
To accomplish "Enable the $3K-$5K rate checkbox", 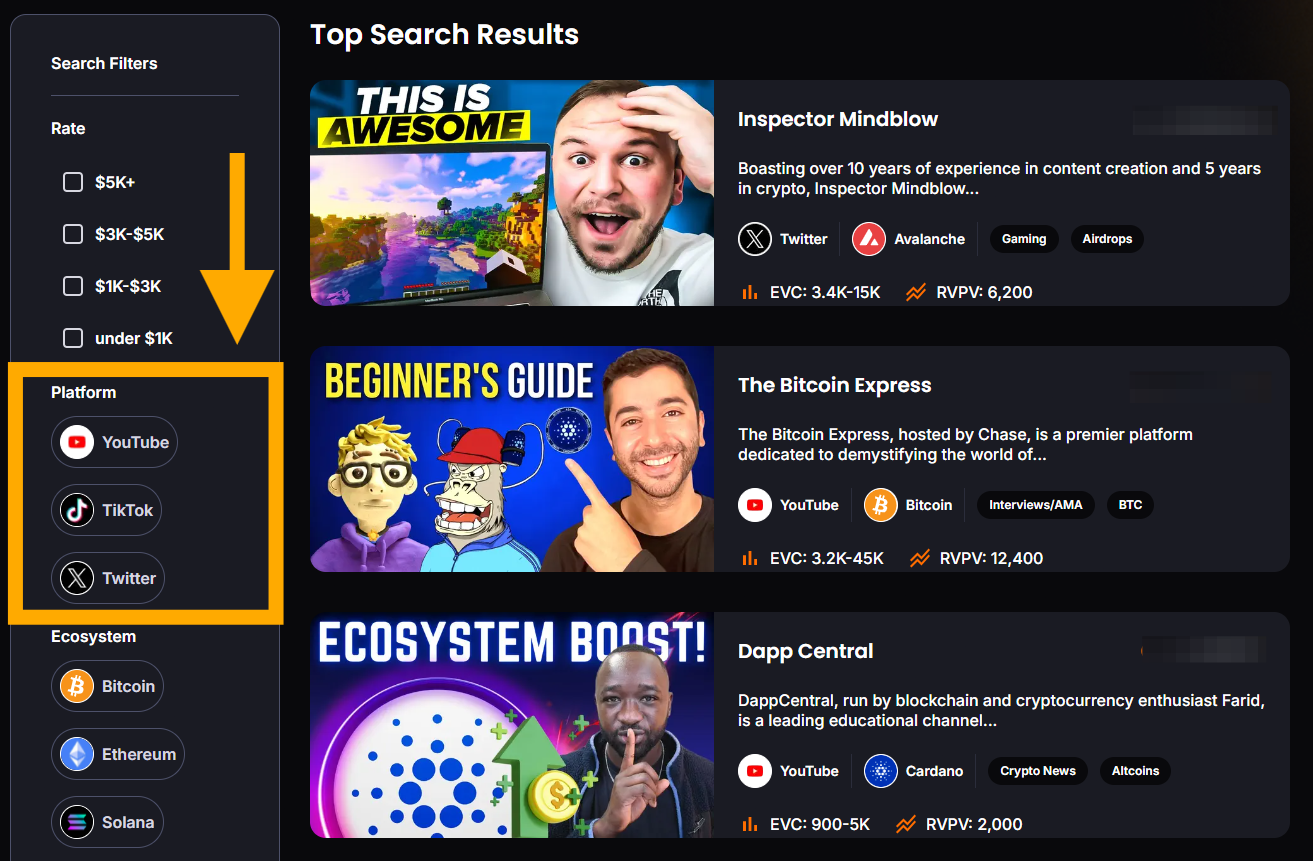I will point(72,234).
